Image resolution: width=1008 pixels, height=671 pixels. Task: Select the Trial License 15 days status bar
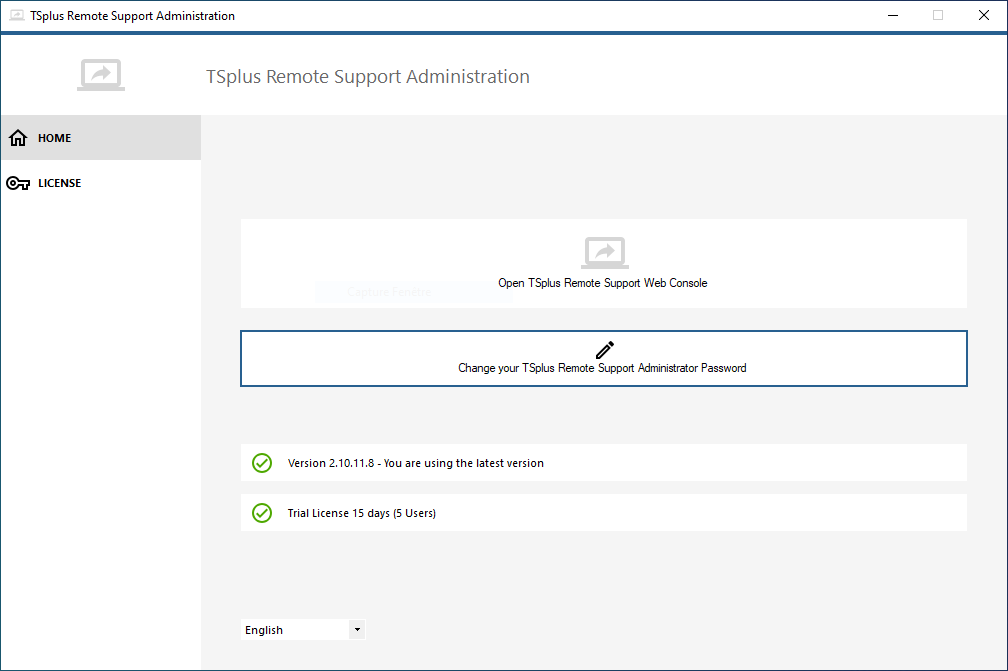(603, 512)
